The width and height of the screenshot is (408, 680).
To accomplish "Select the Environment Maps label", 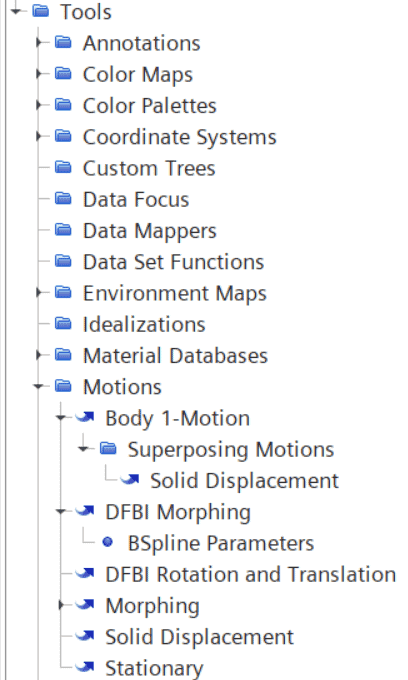I will coord(175,293).
